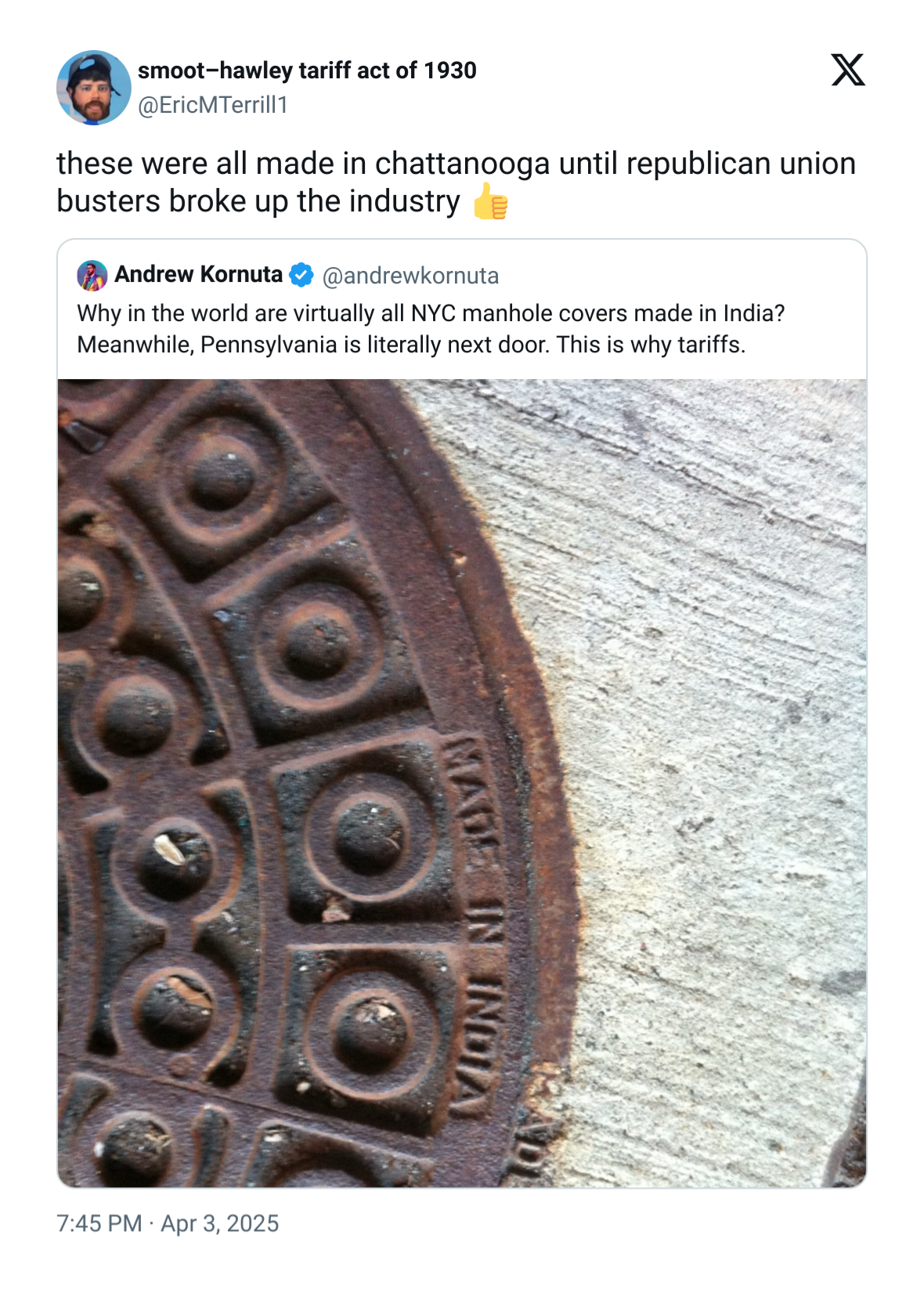Open Andrew Kornuta's small avatar
This screenshot has height=1289, width=924.
pyautogui.click(x=92, y=276)
